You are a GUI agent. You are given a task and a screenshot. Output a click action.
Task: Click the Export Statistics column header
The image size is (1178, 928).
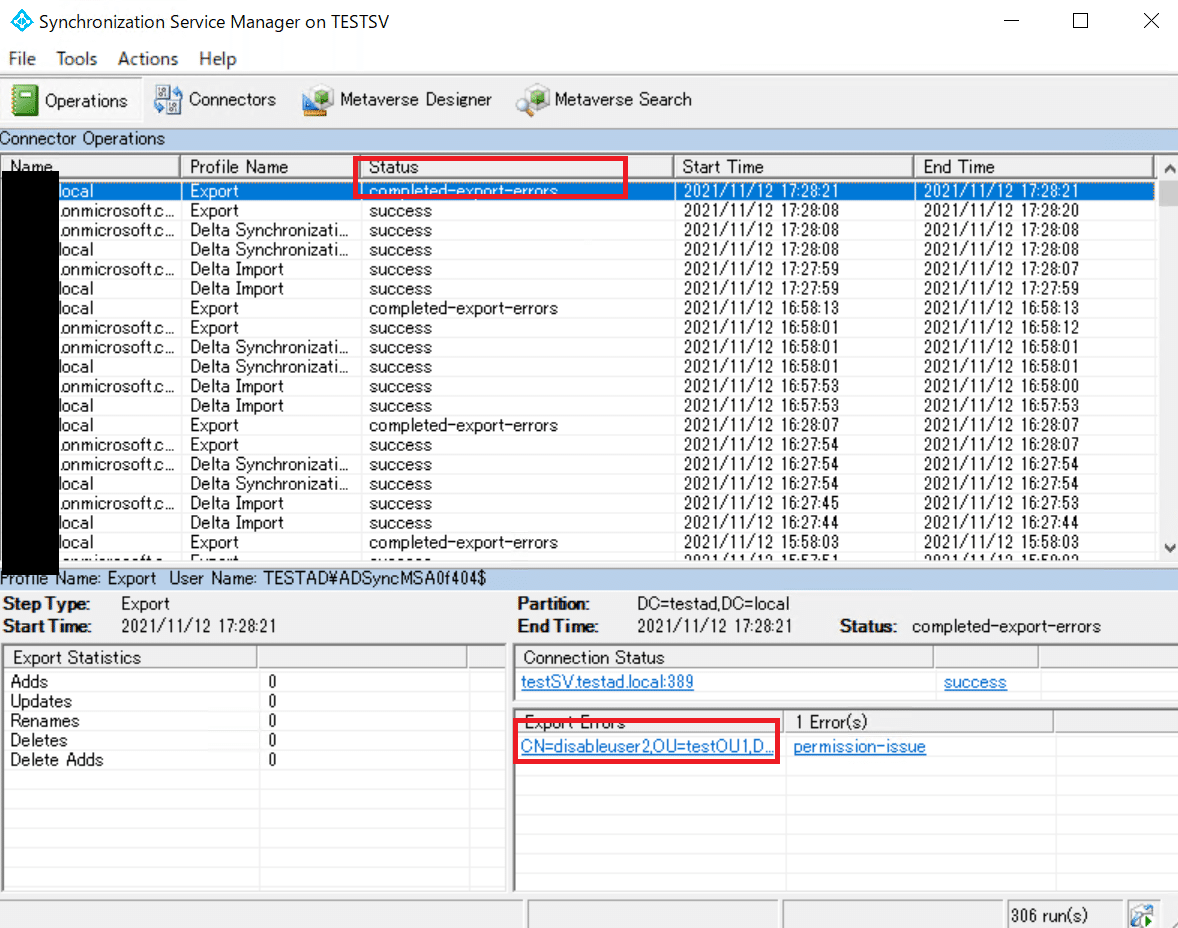pyautogui.click(x=130, y=657)
